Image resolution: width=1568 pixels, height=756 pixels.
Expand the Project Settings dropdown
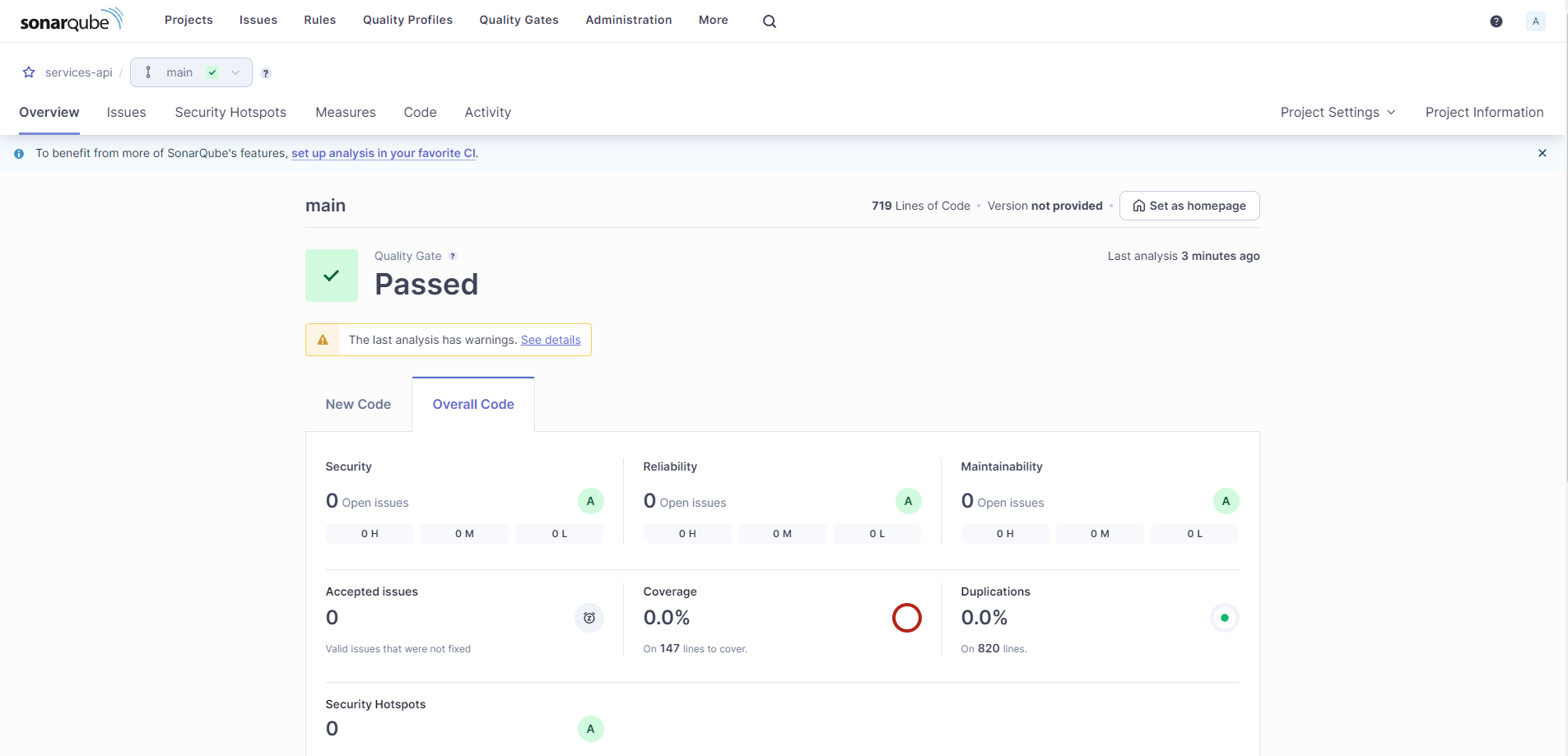coord(1338,113)
